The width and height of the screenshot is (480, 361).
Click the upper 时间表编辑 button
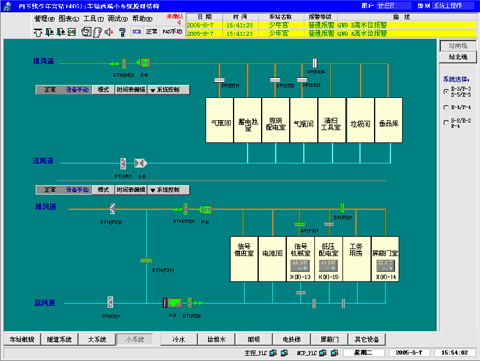tap(131, 90)
